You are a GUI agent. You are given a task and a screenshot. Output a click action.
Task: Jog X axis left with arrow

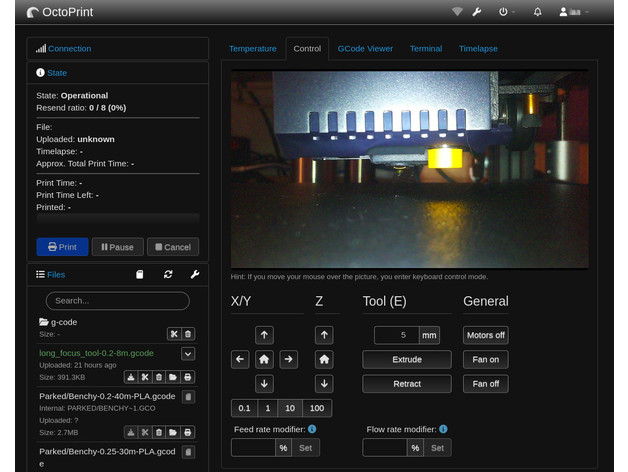point(240,359)
